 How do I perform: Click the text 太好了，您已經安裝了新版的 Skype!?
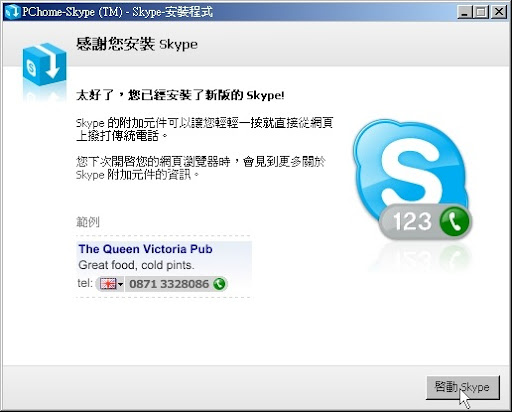click(x=180, y=95)
